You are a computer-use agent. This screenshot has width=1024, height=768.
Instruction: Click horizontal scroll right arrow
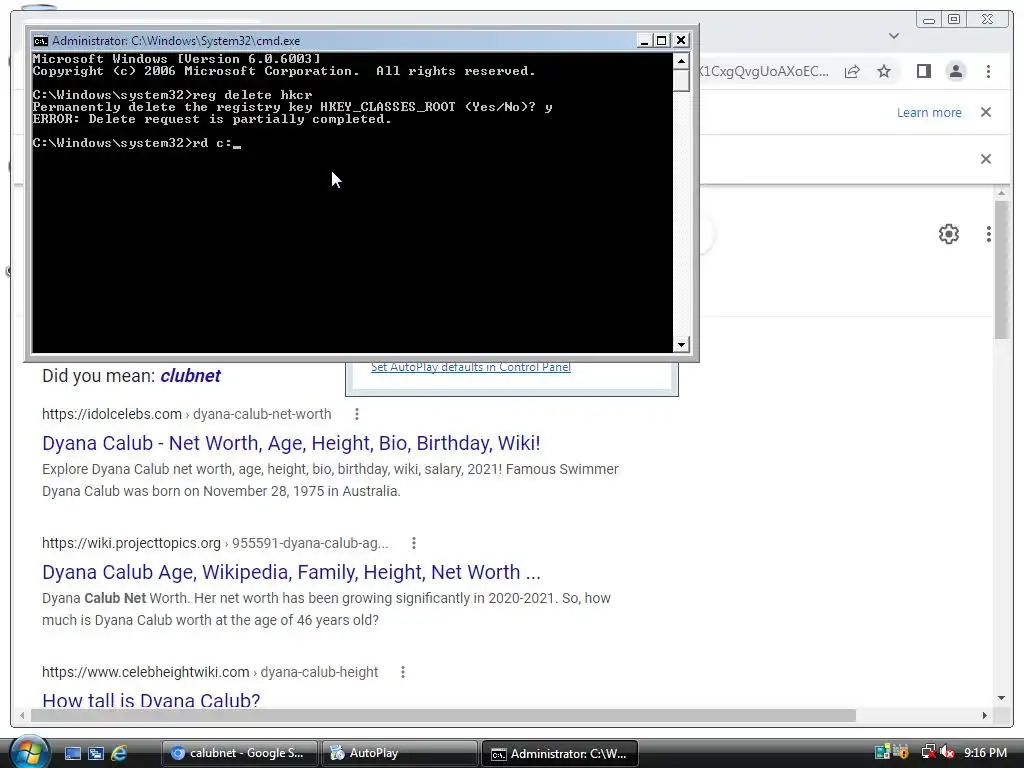[x=985, y=716]
